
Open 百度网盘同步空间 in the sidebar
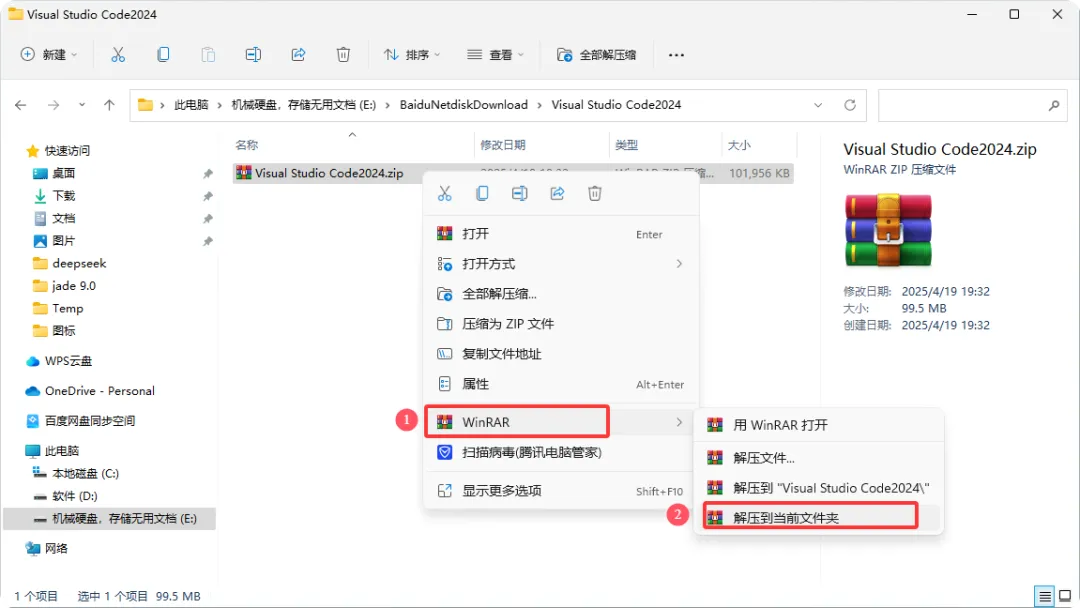[x=90, y=421]
